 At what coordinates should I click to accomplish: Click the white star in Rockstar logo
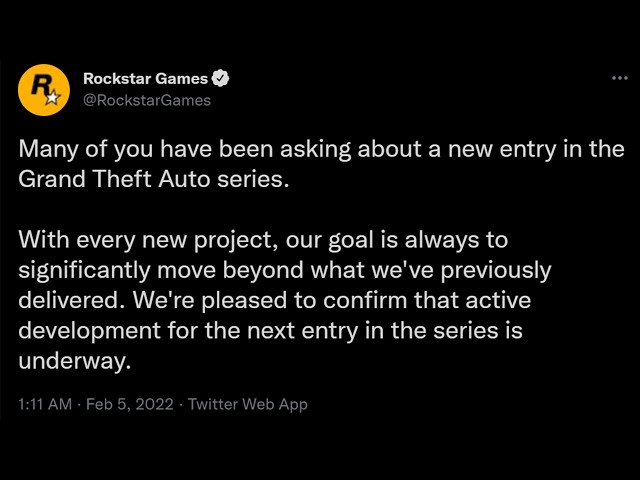pyautogui.click(x=53, y=98)
